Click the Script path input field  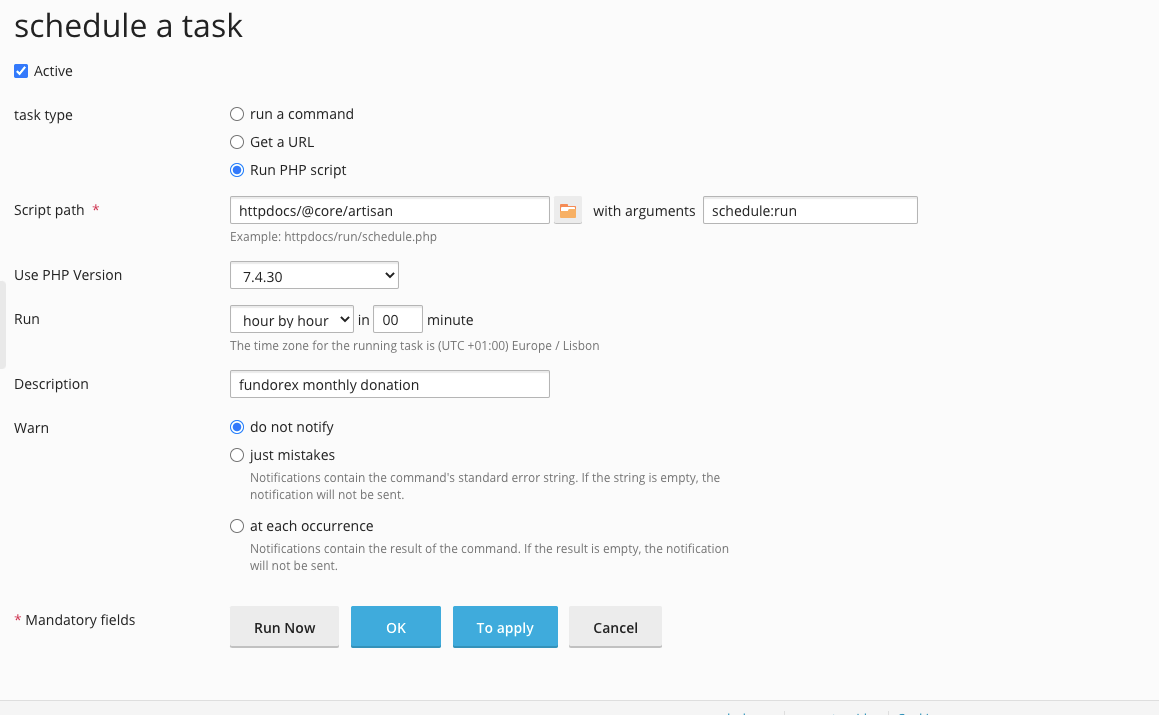click(390, 210)
